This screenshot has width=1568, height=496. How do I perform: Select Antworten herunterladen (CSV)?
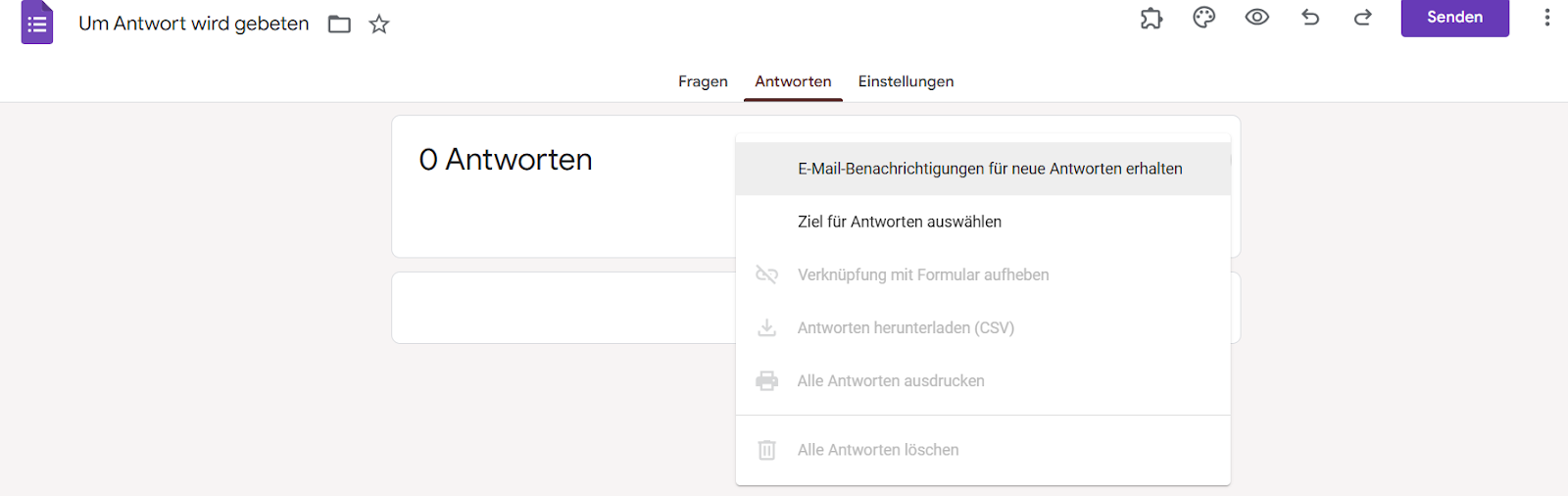tap(906, 327)
